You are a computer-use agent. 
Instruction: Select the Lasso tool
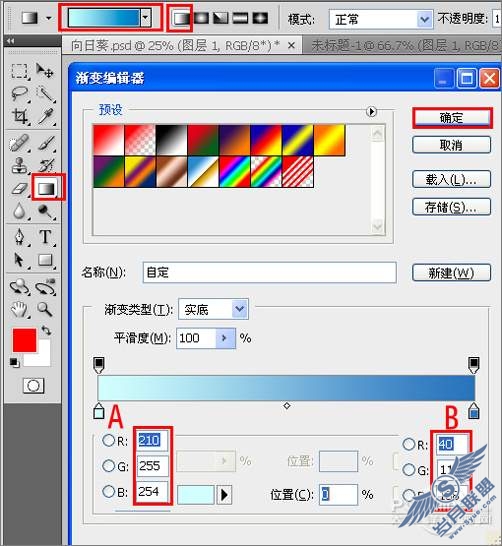click(19, 93)
